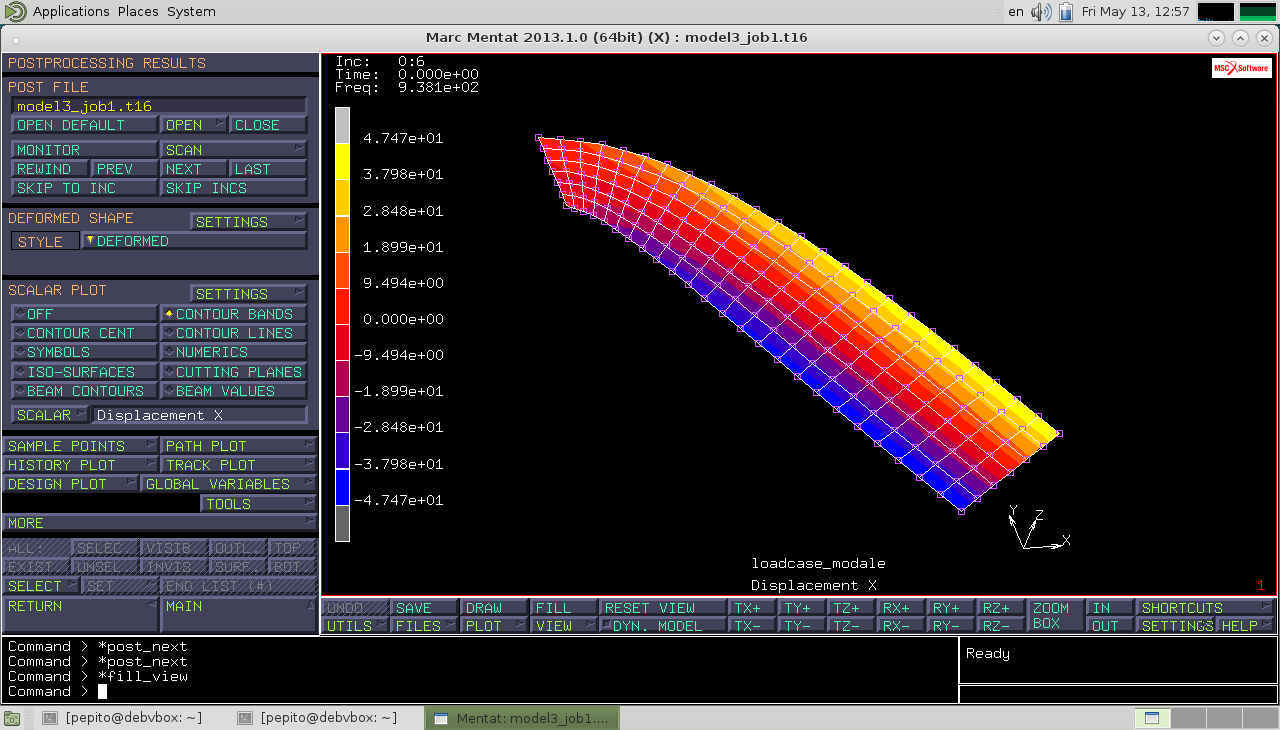Click the TX+ translate view button

750,608
